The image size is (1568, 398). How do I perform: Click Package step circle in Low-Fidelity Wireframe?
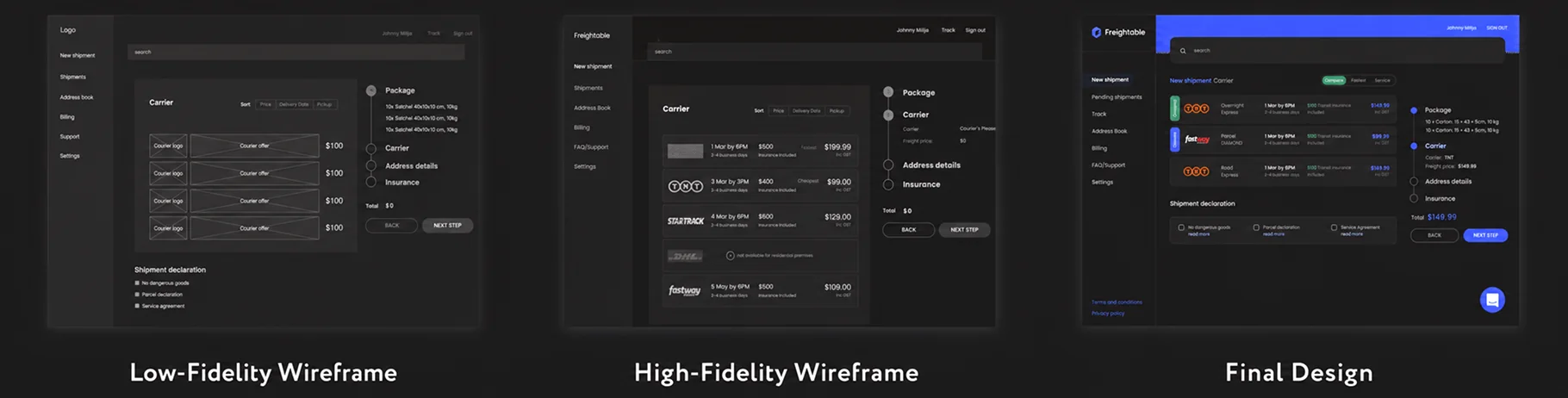pos(371,90)
